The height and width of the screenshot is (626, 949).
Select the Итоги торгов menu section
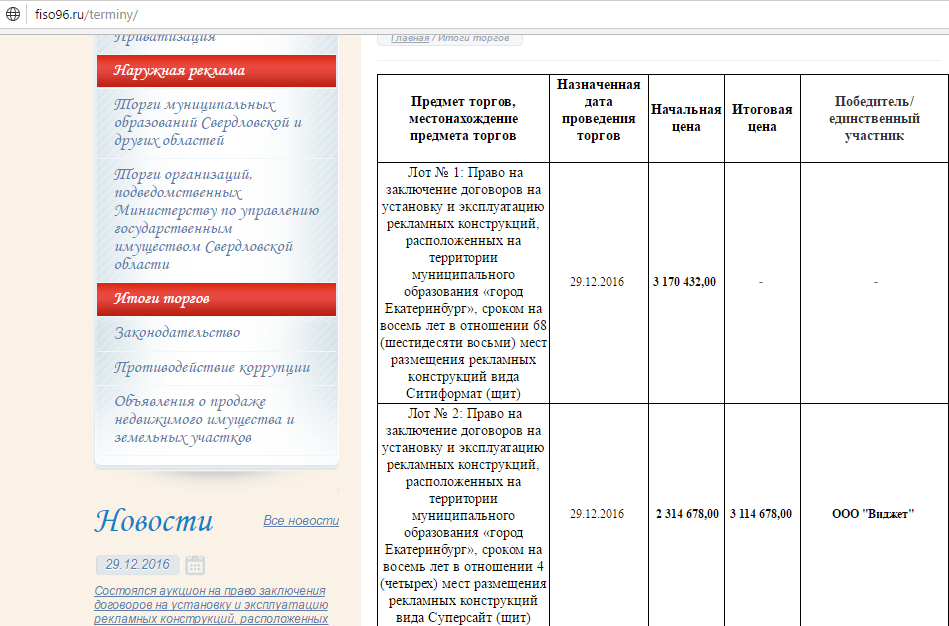pos(216,299)
